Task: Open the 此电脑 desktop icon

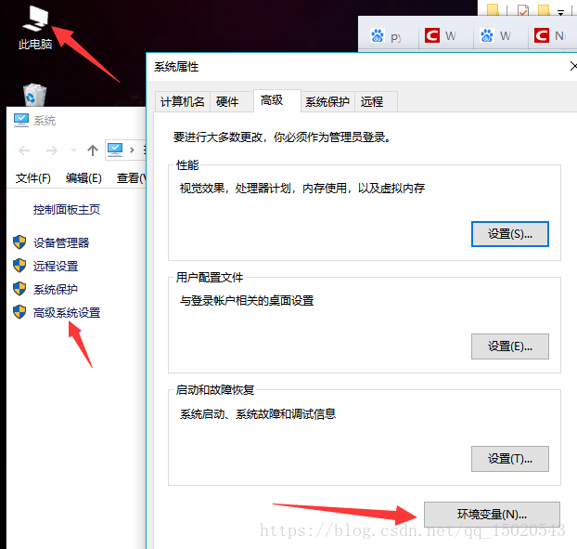Action: [x=35, y=27]
